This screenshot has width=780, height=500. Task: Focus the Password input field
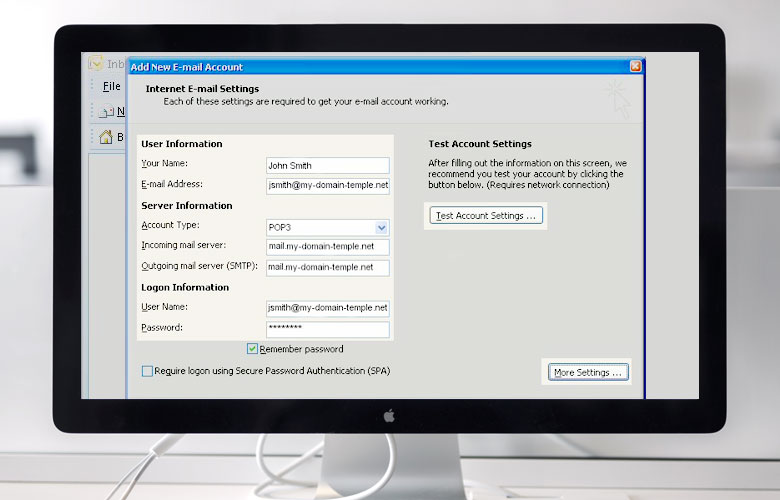click(327, 329)
